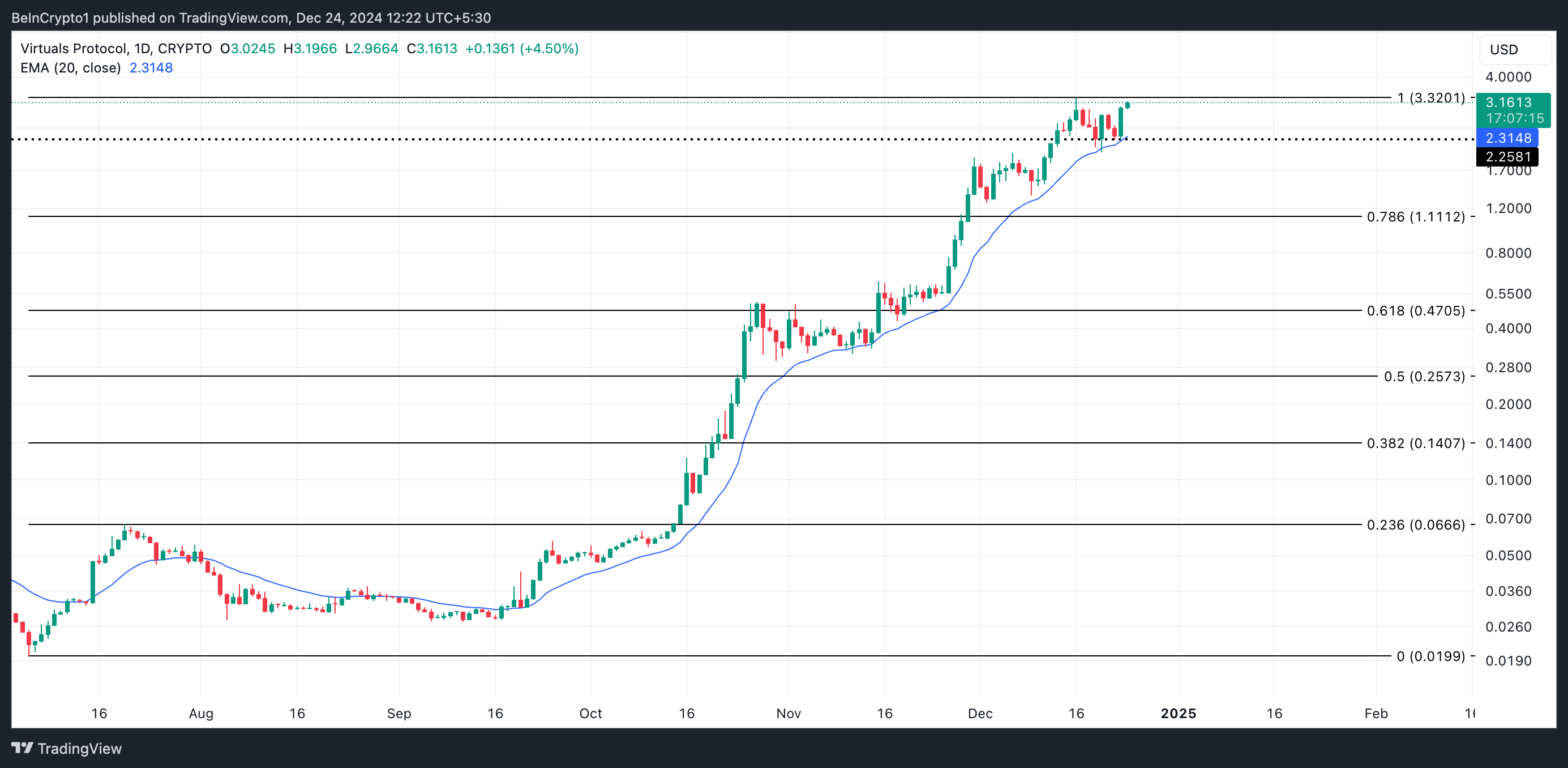The width and height of the screenshot is (1568, 768).
Task: Click the 0.618 (0.4705) Fibonacci level label
Action: (x=1415, y=310)
